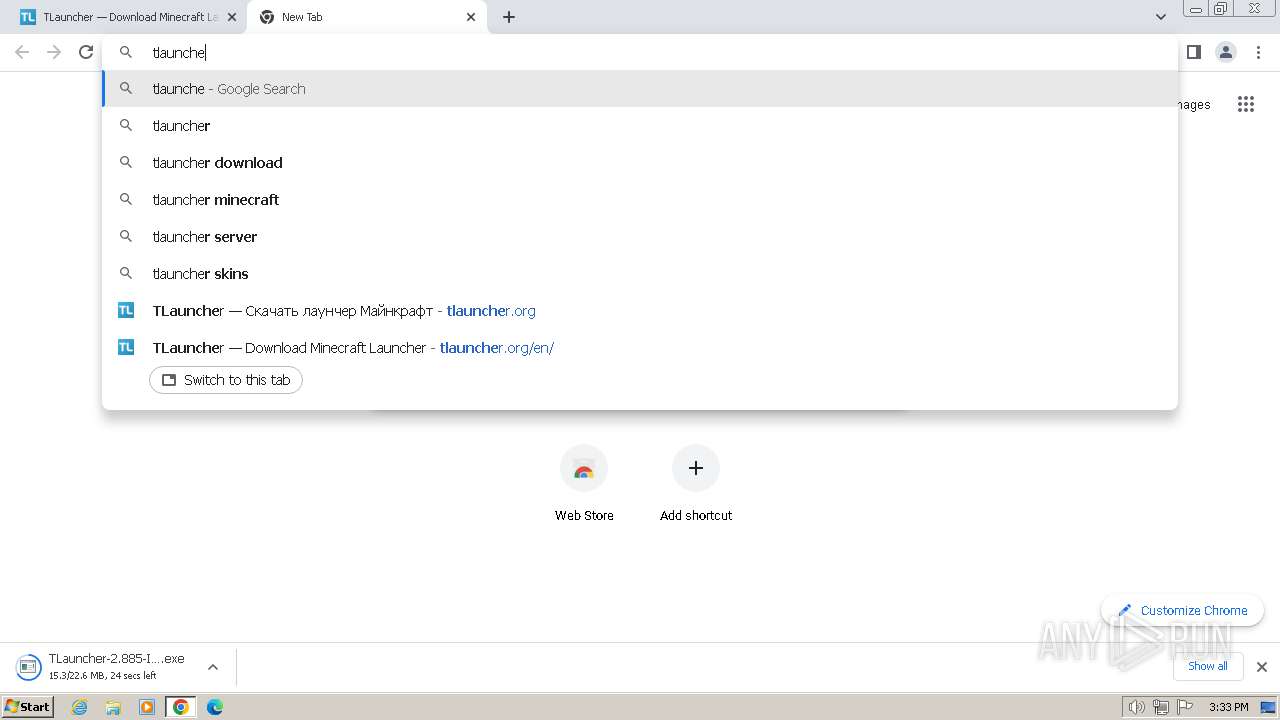Click Show all downloads button
The width and height of the screenshot is (1280, 720).
(x=1207, y=666)
